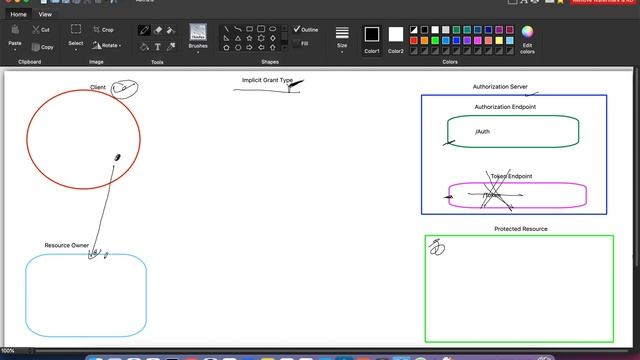Pick the bright green color swatch
Viewport: 640px width, 360px height.
(435, 40)
